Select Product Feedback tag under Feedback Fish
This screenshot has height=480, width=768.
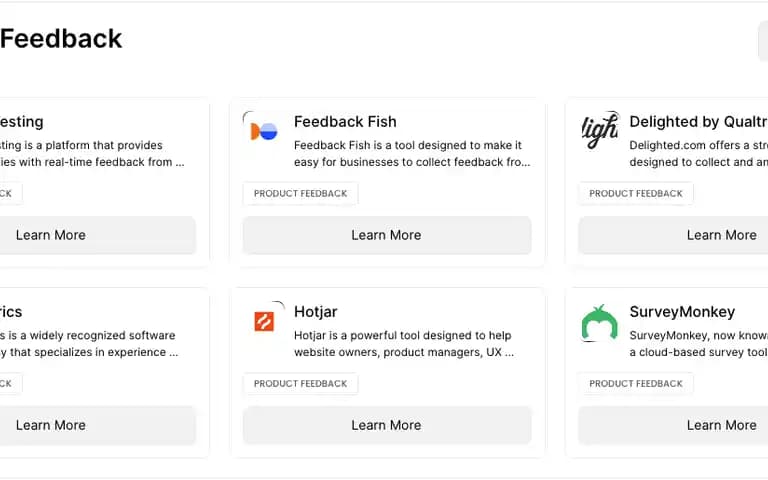click(x=300, y=193)
